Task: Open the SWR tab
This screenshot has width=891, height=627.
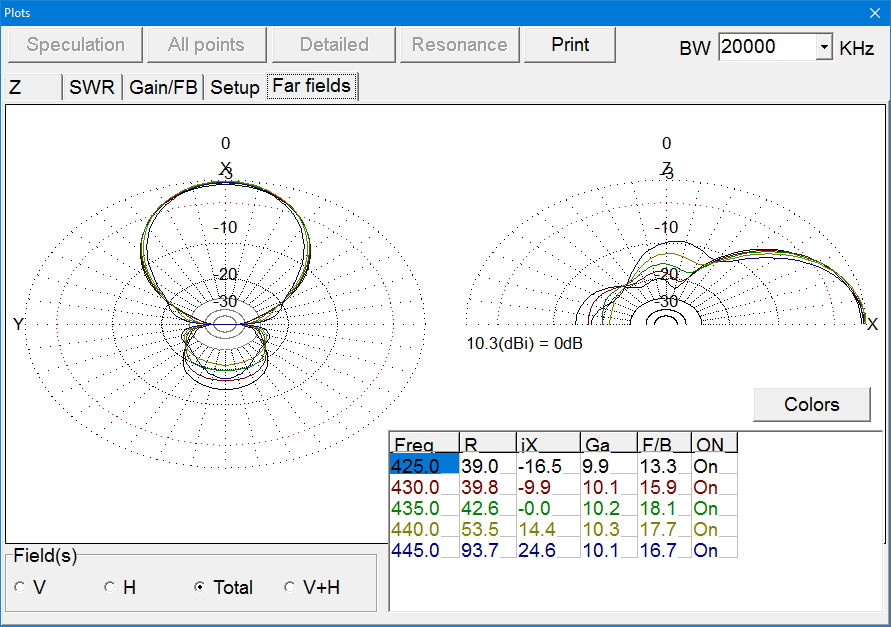Action: (x=92, y=88)
